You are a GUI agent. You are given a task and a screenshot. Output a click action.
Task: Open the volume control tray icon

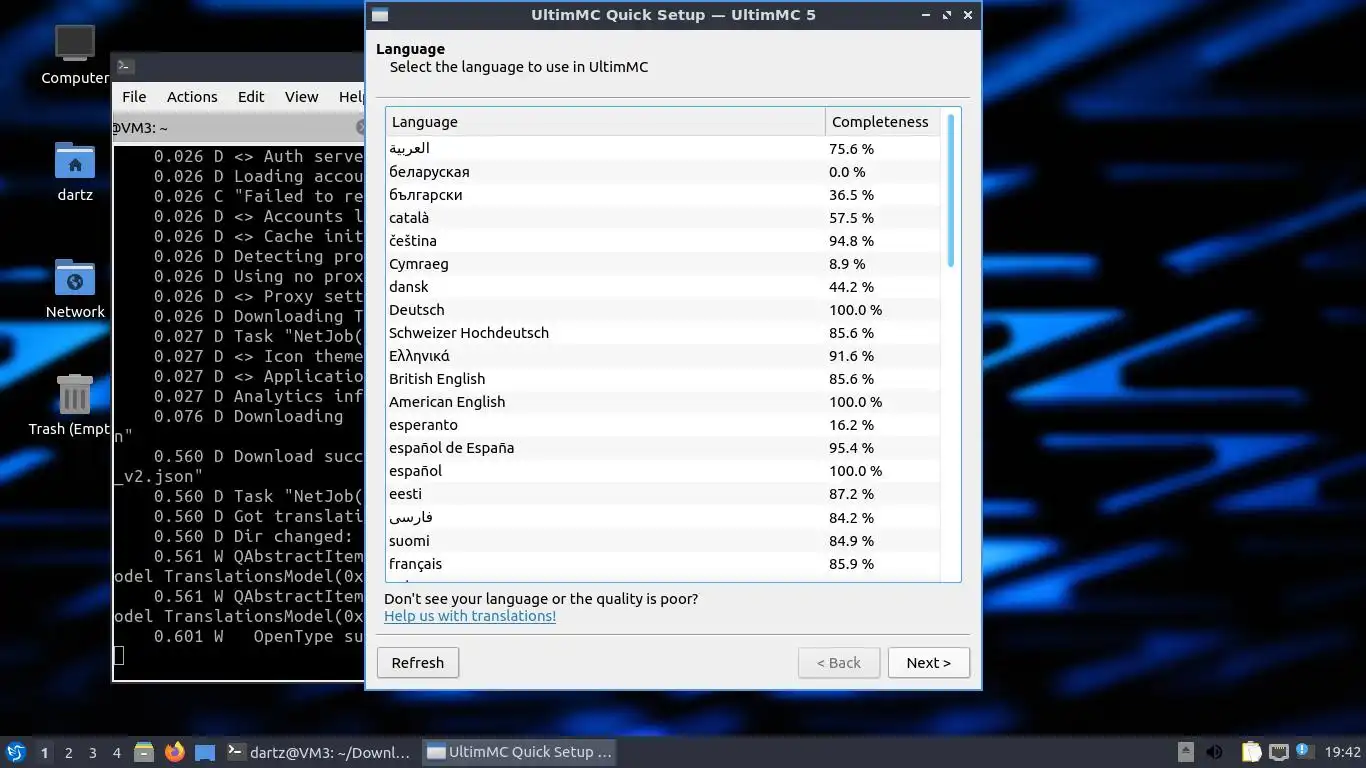point(1214,752)
